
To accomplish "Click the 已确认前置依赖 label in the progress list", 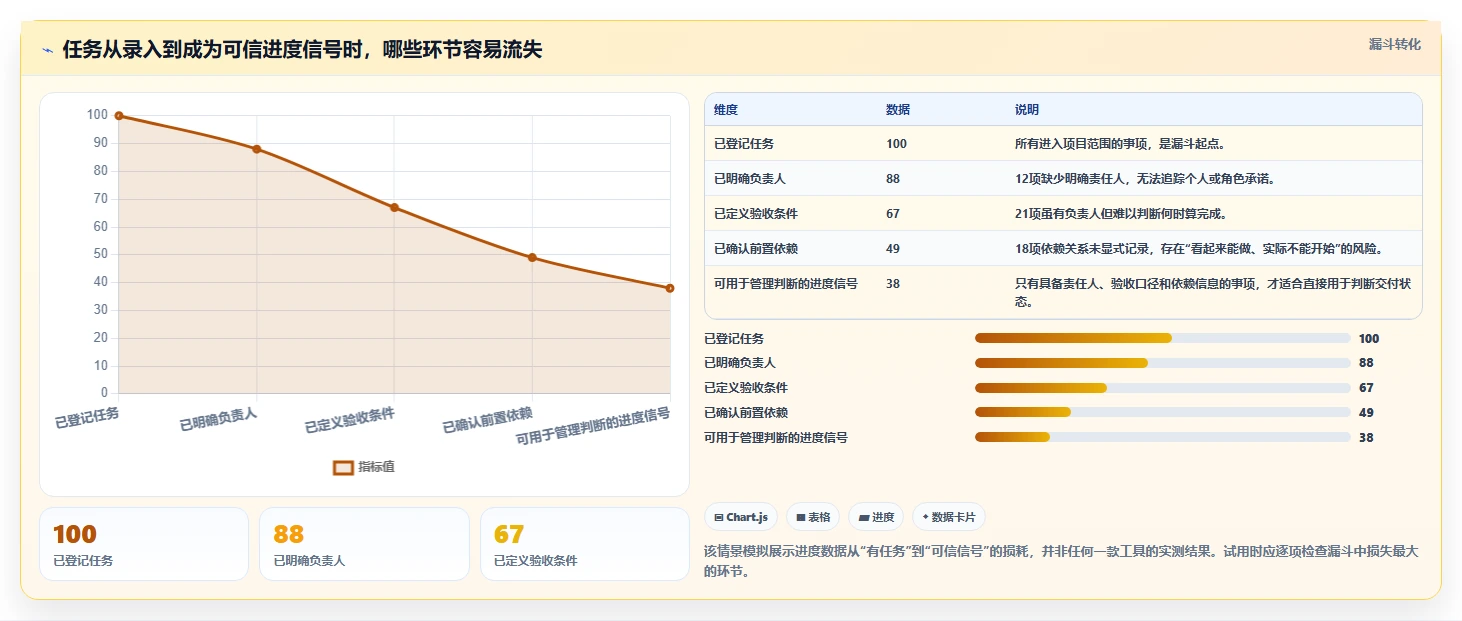I will pyautogui.click(x=746, y=412).
